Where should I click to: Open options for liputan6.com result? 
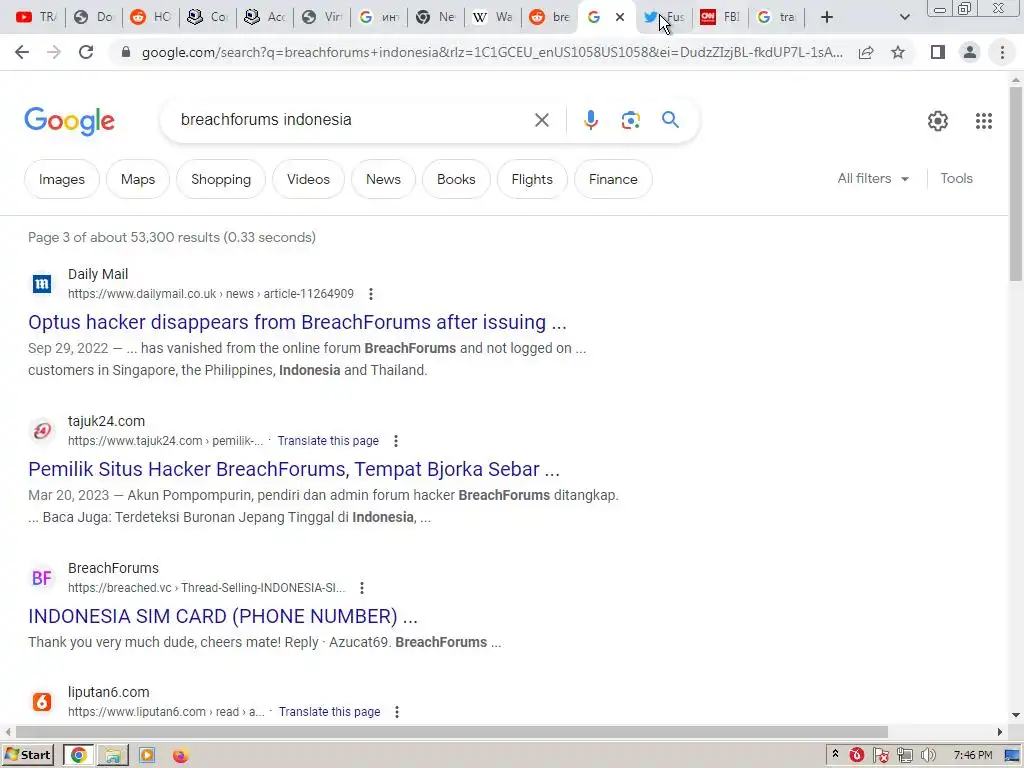click(x=396, y=712)
